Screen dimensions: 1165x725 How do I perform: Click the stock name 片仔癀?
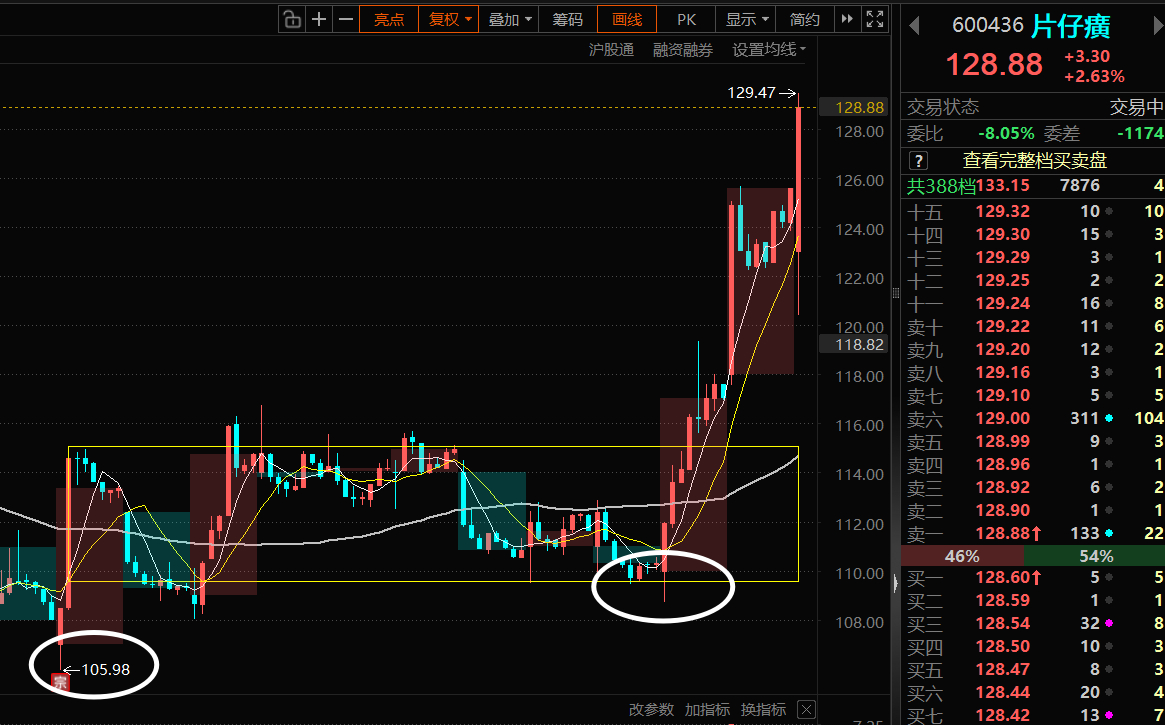pyautogui.click(x=1071, y=27)
